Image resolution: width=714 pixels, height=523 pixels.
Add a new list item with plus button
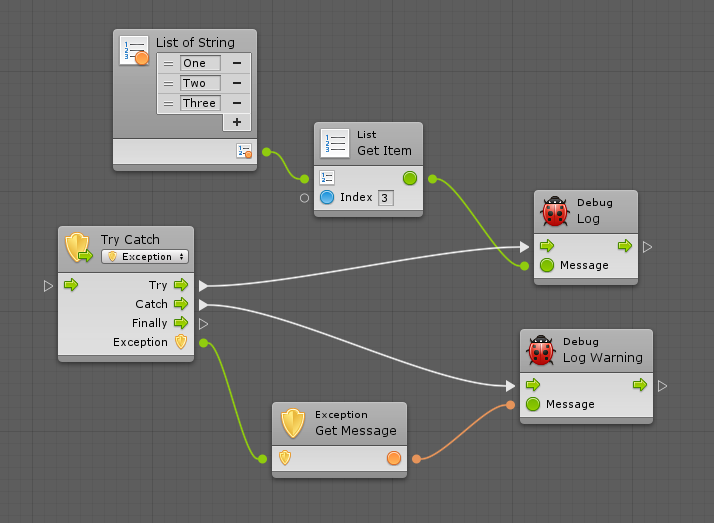pyautogui.click(x=237, y=122)
